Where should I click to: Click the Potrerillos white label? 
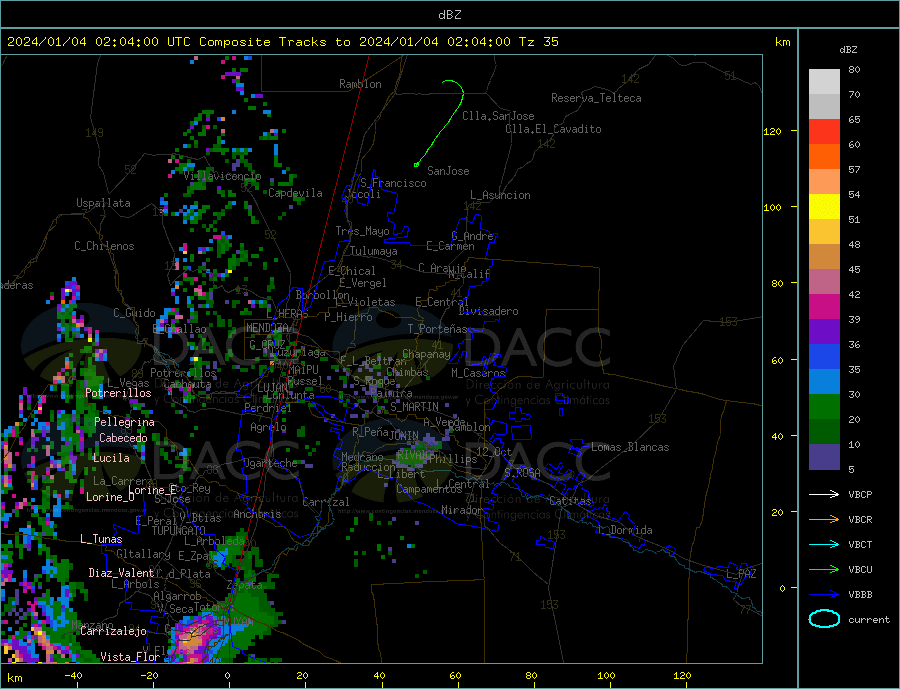118,393
